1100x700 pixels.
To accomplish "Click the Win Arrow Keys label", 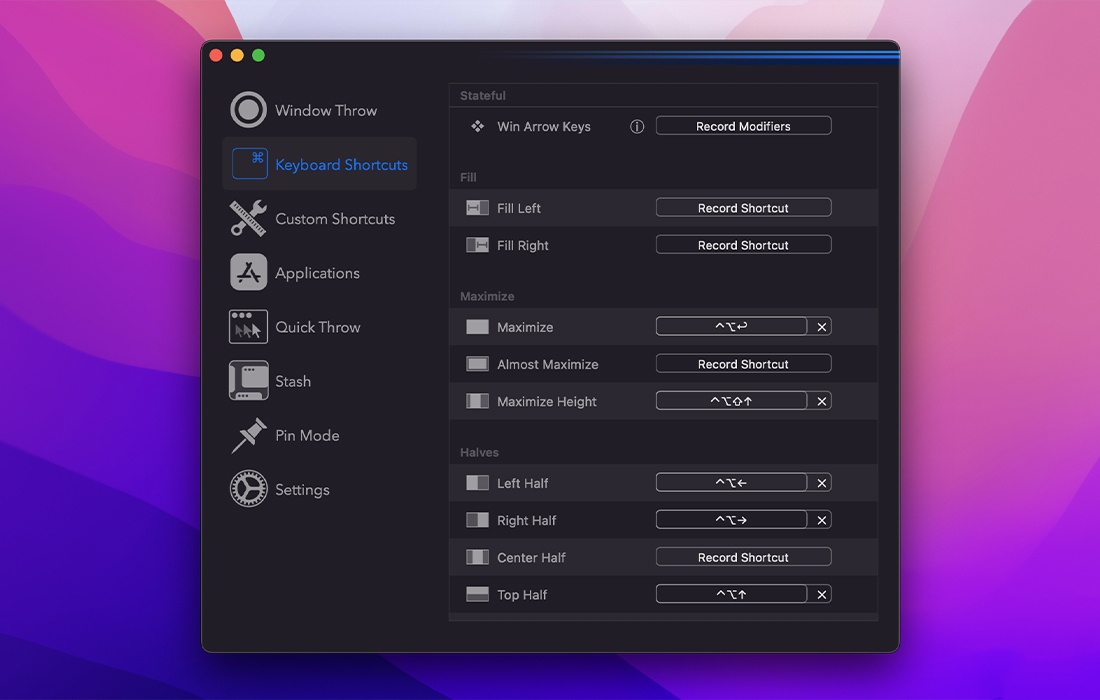I will click(544, 126).
